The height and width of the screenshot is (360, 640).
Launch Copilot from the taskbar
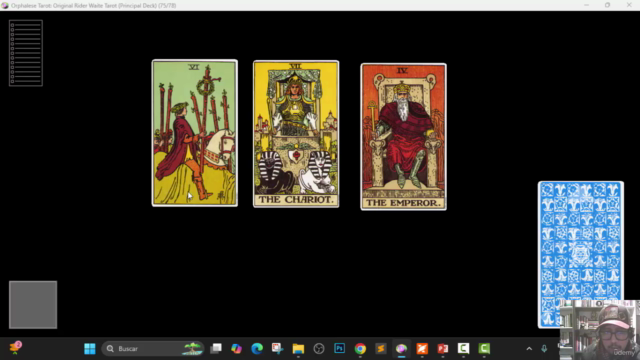[x=236, y=349]
